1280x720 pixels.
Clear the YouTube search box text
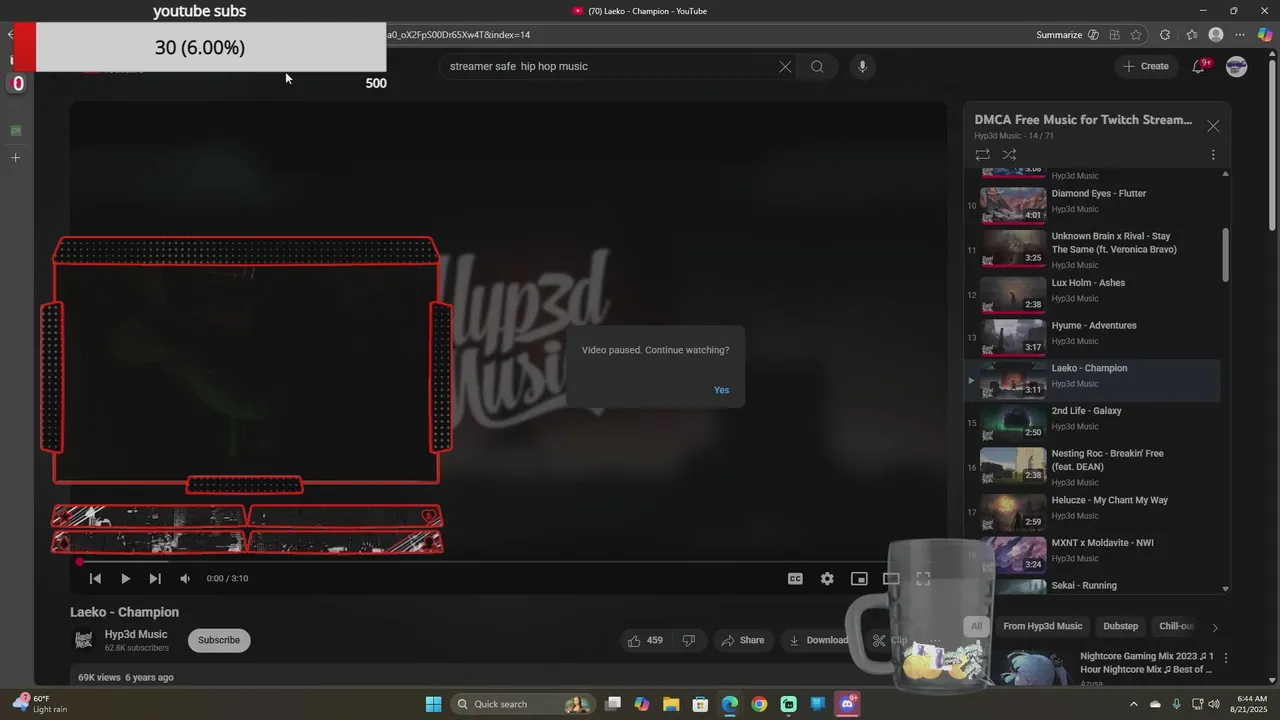[x=785, y=67]
